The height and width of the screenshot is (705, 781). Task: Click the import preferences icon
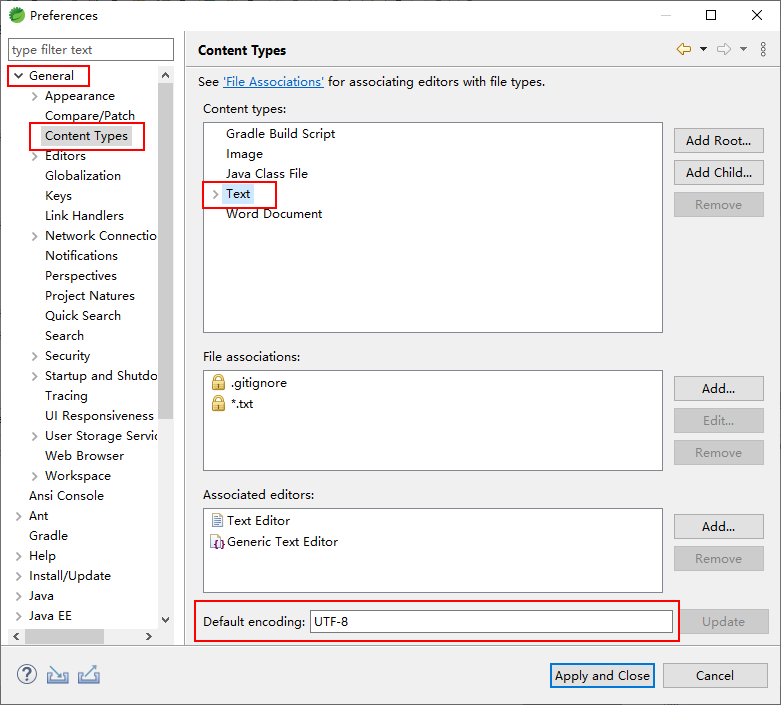[58, 675]
